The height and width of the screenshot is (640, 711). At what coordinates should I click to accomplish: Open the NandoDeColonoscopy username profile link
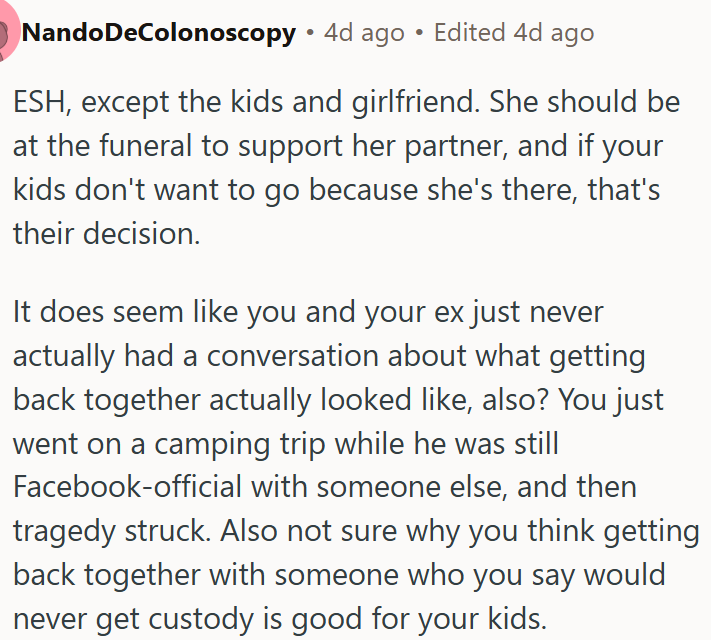(x=159, y=33)
